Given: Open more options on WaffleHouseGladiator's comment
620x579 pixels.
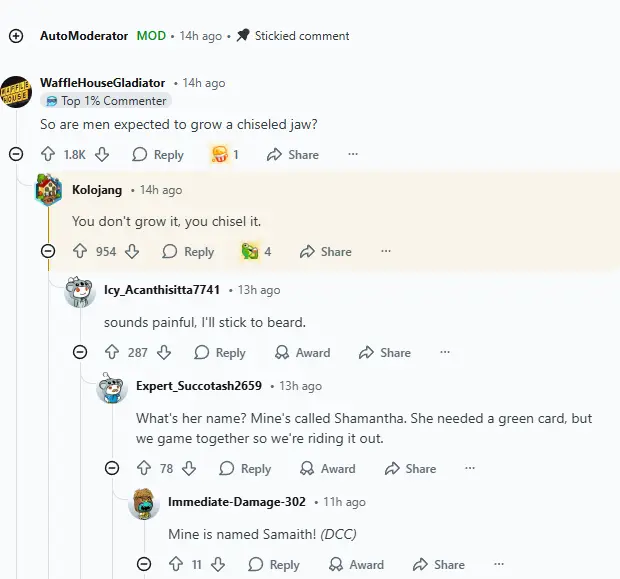Looking at the screenshot, I should click(x=352, y=155).
